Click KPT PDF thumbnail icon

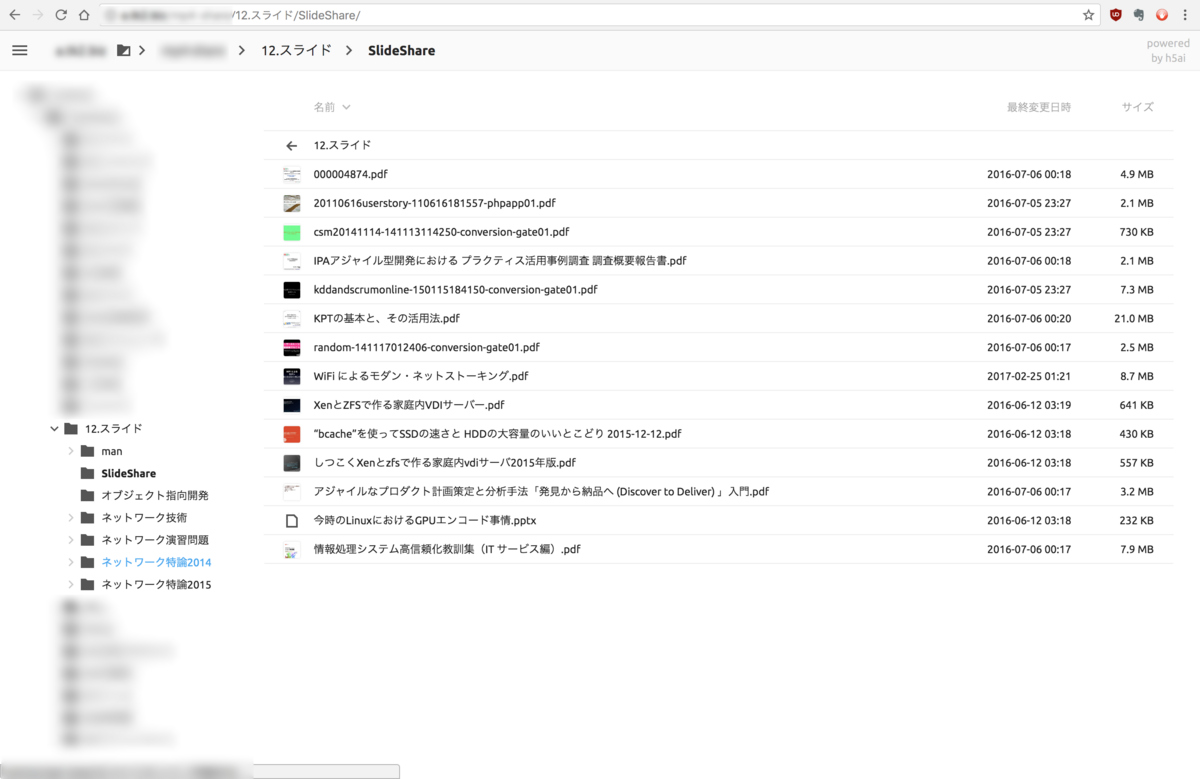291,319
